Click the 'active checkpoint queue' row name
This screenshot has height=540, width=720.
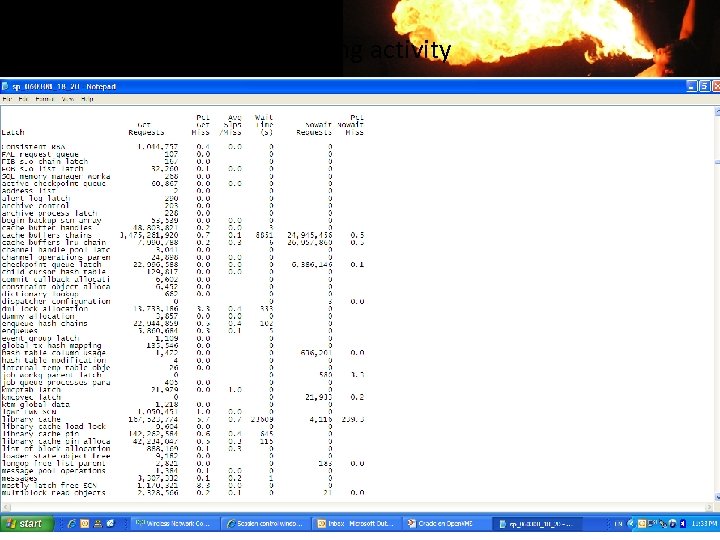coord(54,184)
